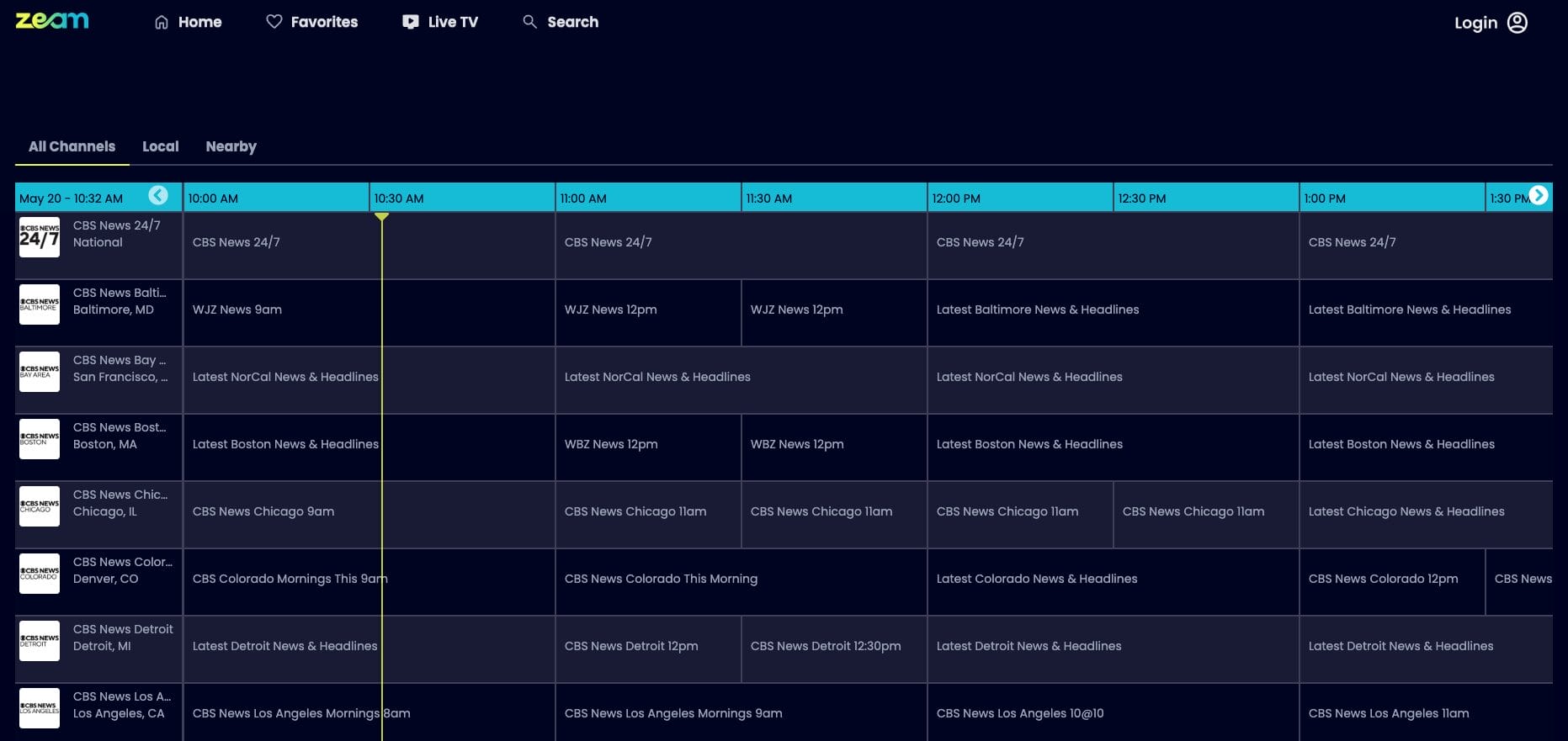This screenshot has width=1568, height=741.
Task: Click the Detroit, MI channel location
Action: pos(102,646)
